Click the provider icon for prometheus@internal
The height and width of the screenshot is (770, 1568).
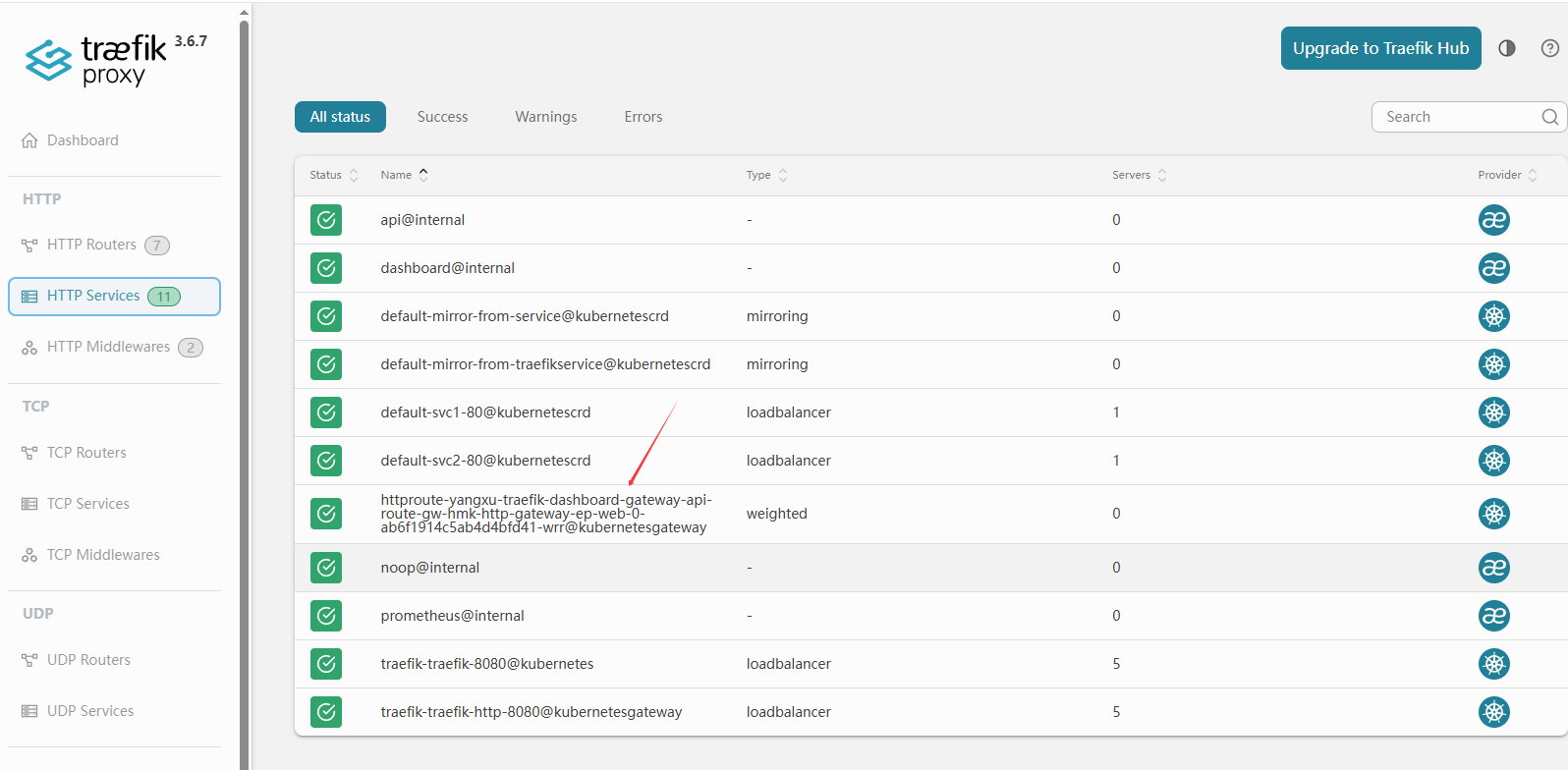[1494, 616]
